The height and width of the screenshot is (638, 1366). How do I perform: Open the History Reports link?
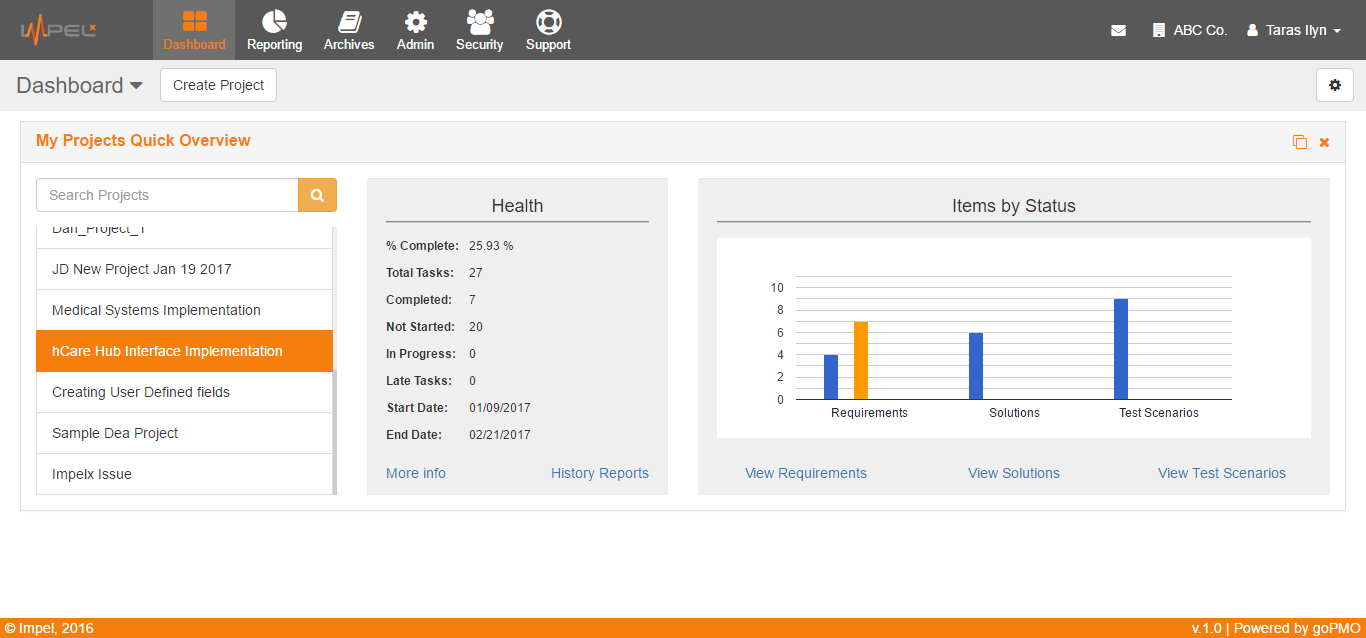[599, 473]
